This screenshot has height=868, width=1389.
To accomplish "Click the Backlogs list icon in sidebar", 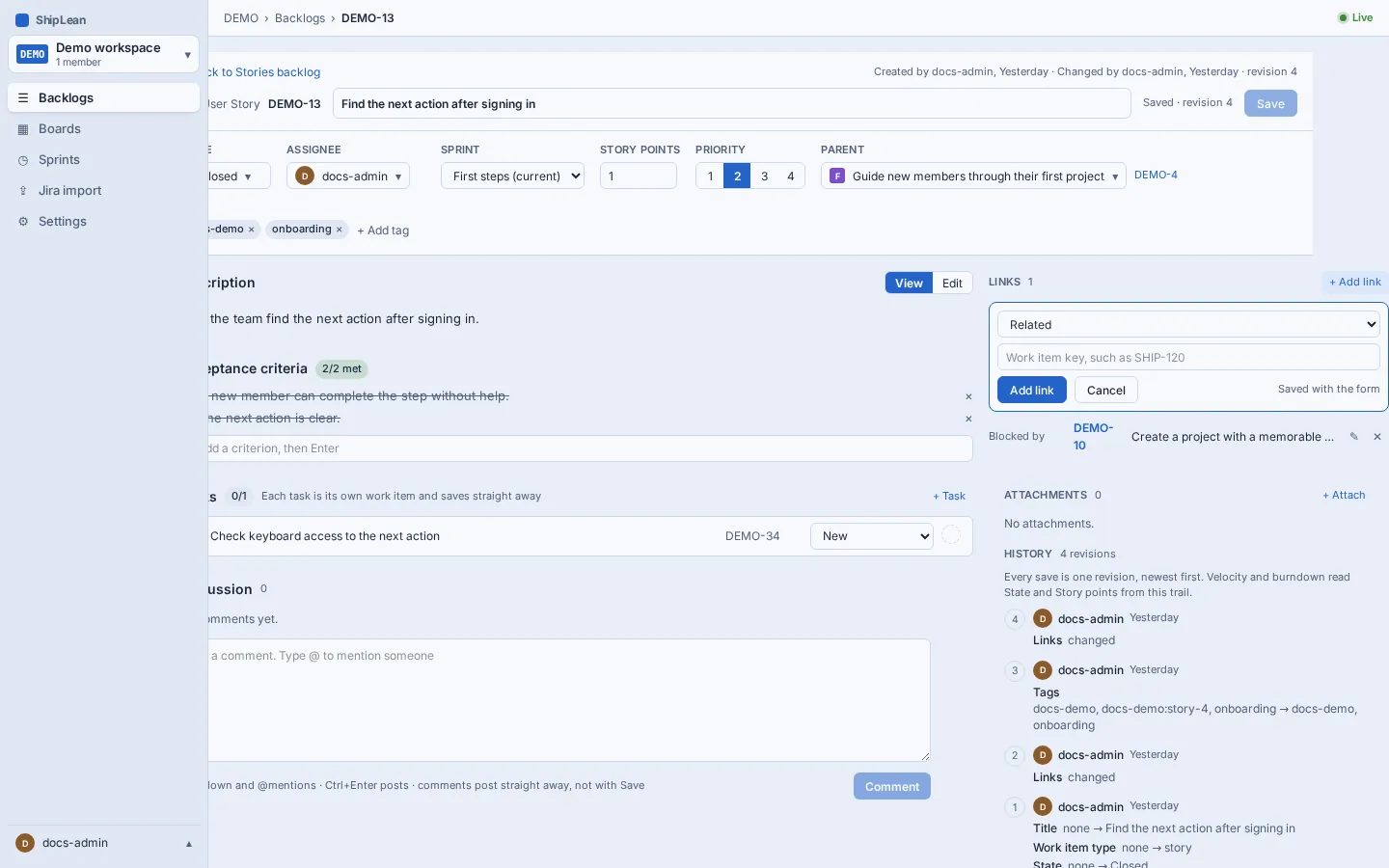I will (x=23, y=98).
